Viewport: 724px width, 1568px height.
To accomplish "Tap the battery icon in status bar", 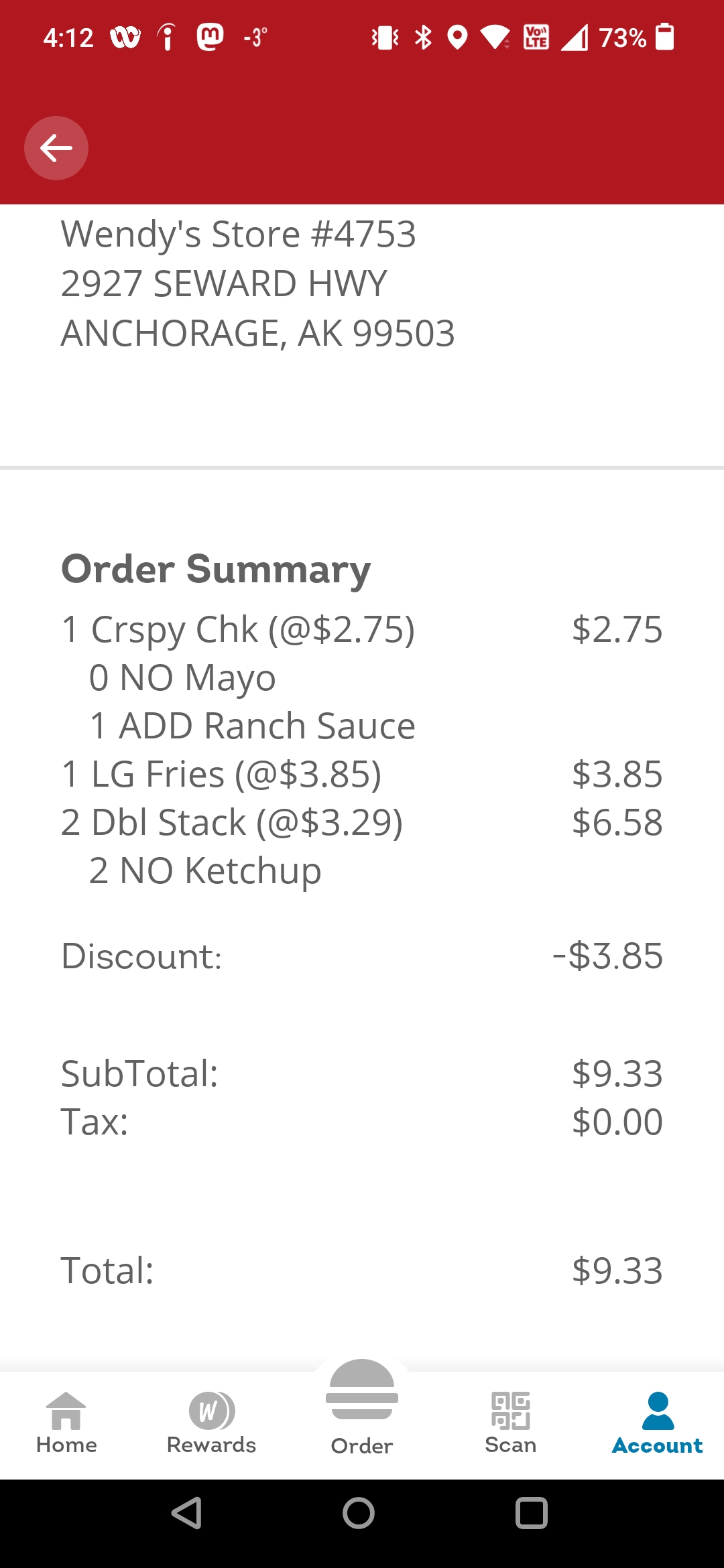I will pyautogui.click(x=664, y=37).
